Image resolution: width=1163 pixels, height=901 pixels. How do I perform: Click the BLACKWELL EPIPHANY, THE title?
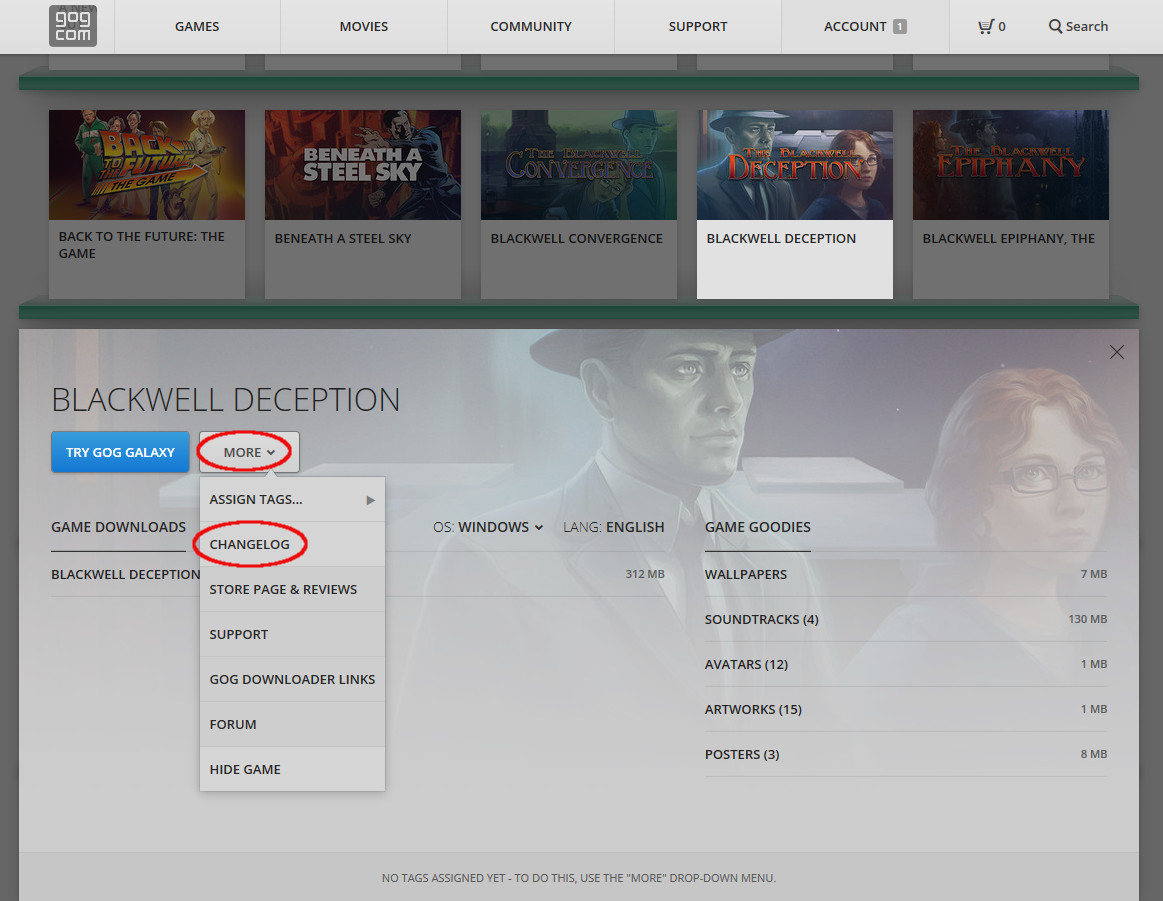(x=1009, y=239)
